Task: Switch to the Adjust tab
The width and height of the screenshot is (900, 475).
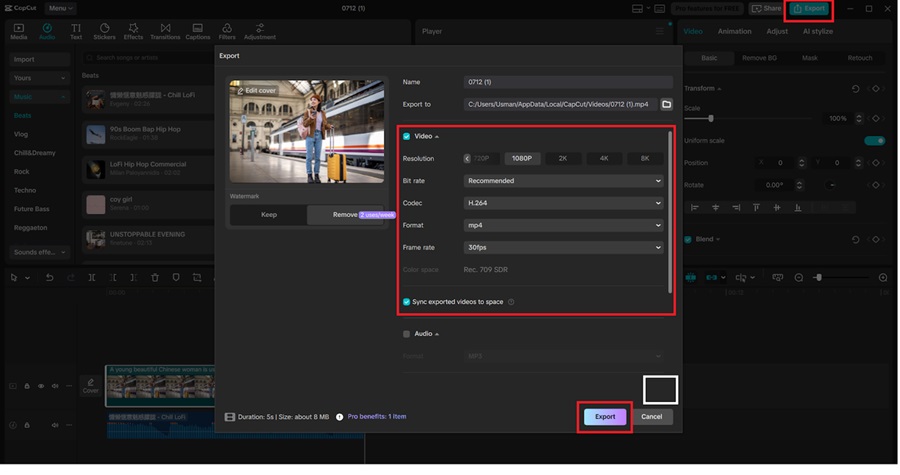Action: [x=777, y=32]
